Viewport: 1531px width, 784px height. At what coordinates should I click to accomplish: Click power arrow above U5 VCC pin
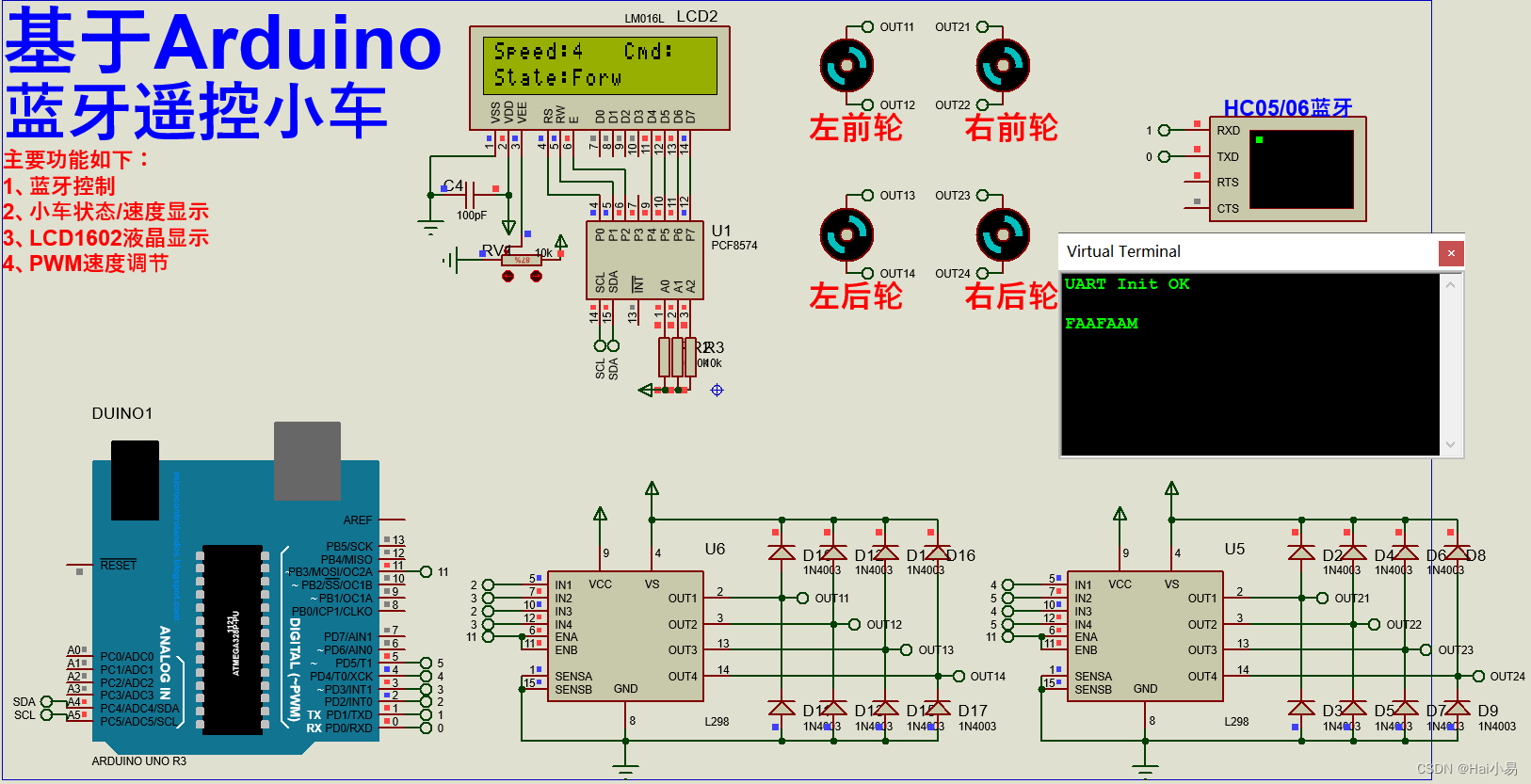tap(1120, 514)
